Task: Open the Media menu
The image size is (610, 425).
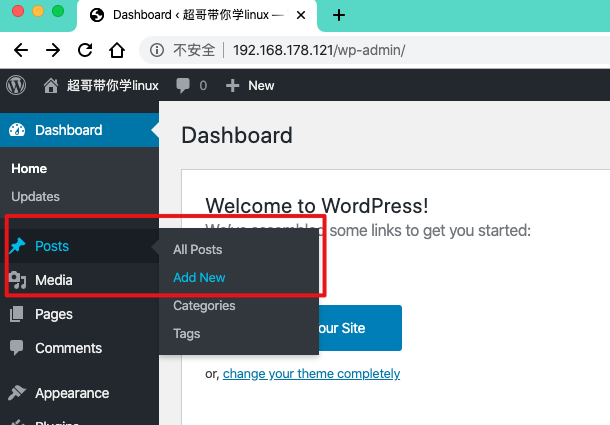Action: (79, 280)
